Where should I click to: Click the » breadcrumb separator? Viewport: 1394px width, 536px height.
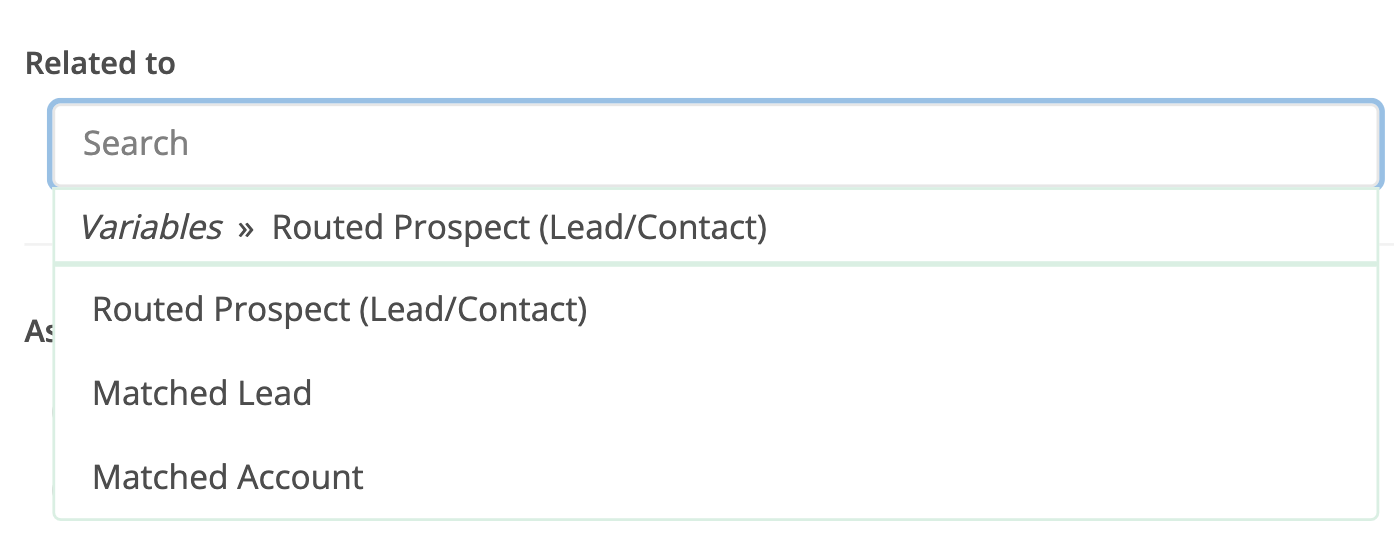(x=246, y=229)
